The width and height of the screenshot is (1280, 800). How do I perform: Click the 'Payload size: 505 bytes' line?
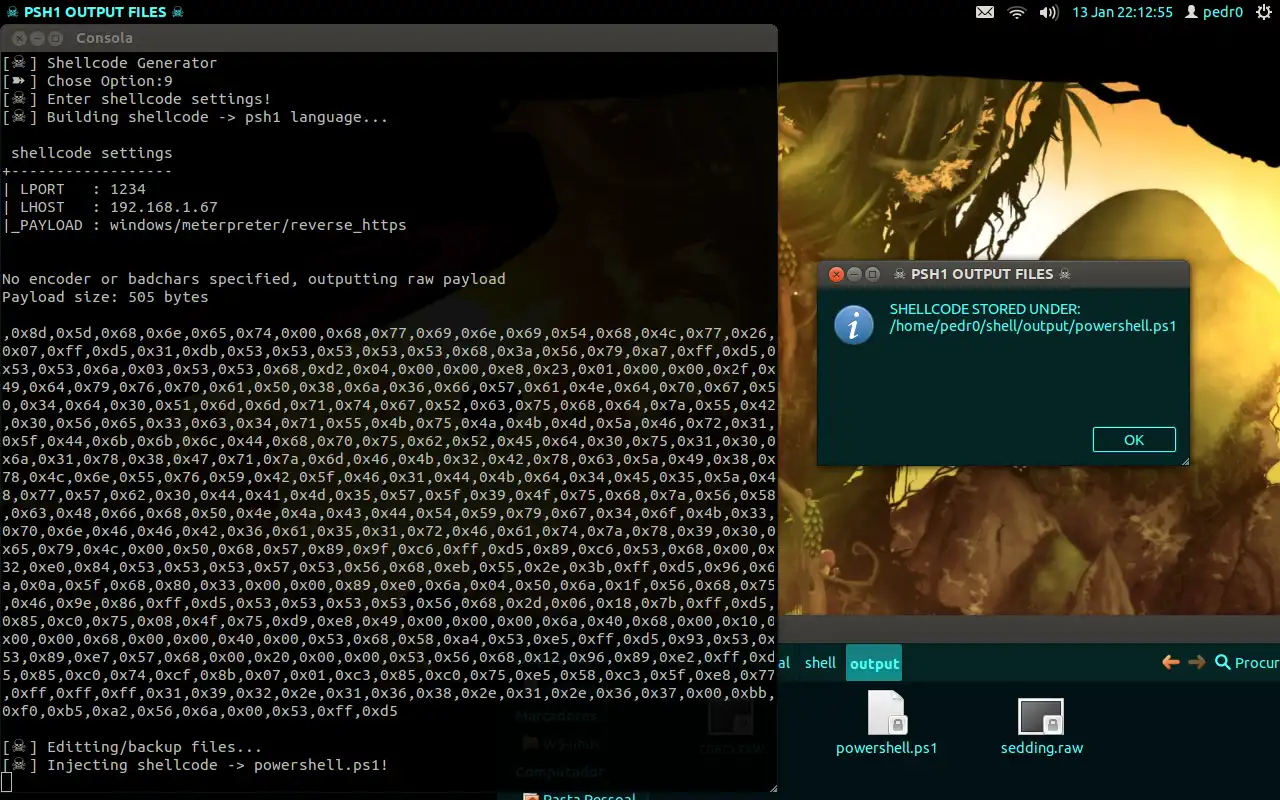106,297
